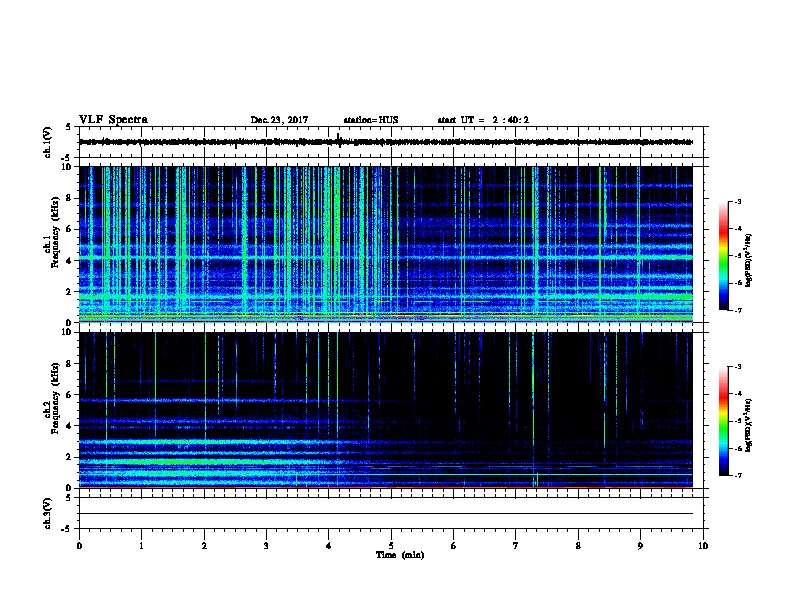Click the ch.2 spectrogram color scale bar
The height and width of the screenshot is (612, 792).
click(723, 421)
